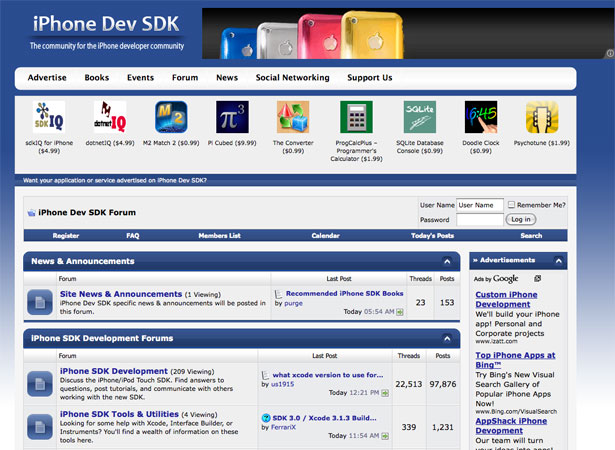Open the Forum menu item
Screen dimensions: 615x450
point(185,78)
